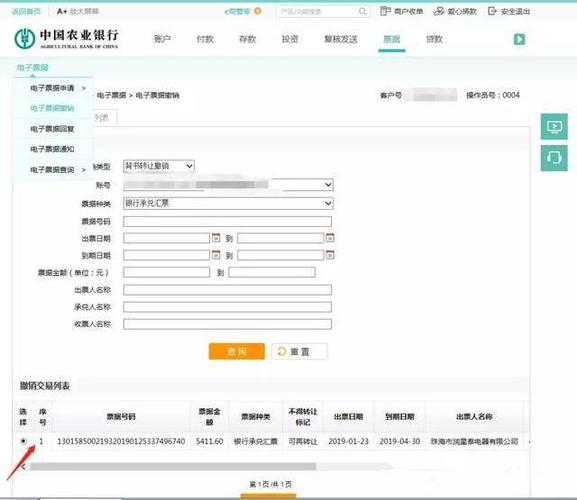Click the green video demo side icon

(x=554, y=127)
